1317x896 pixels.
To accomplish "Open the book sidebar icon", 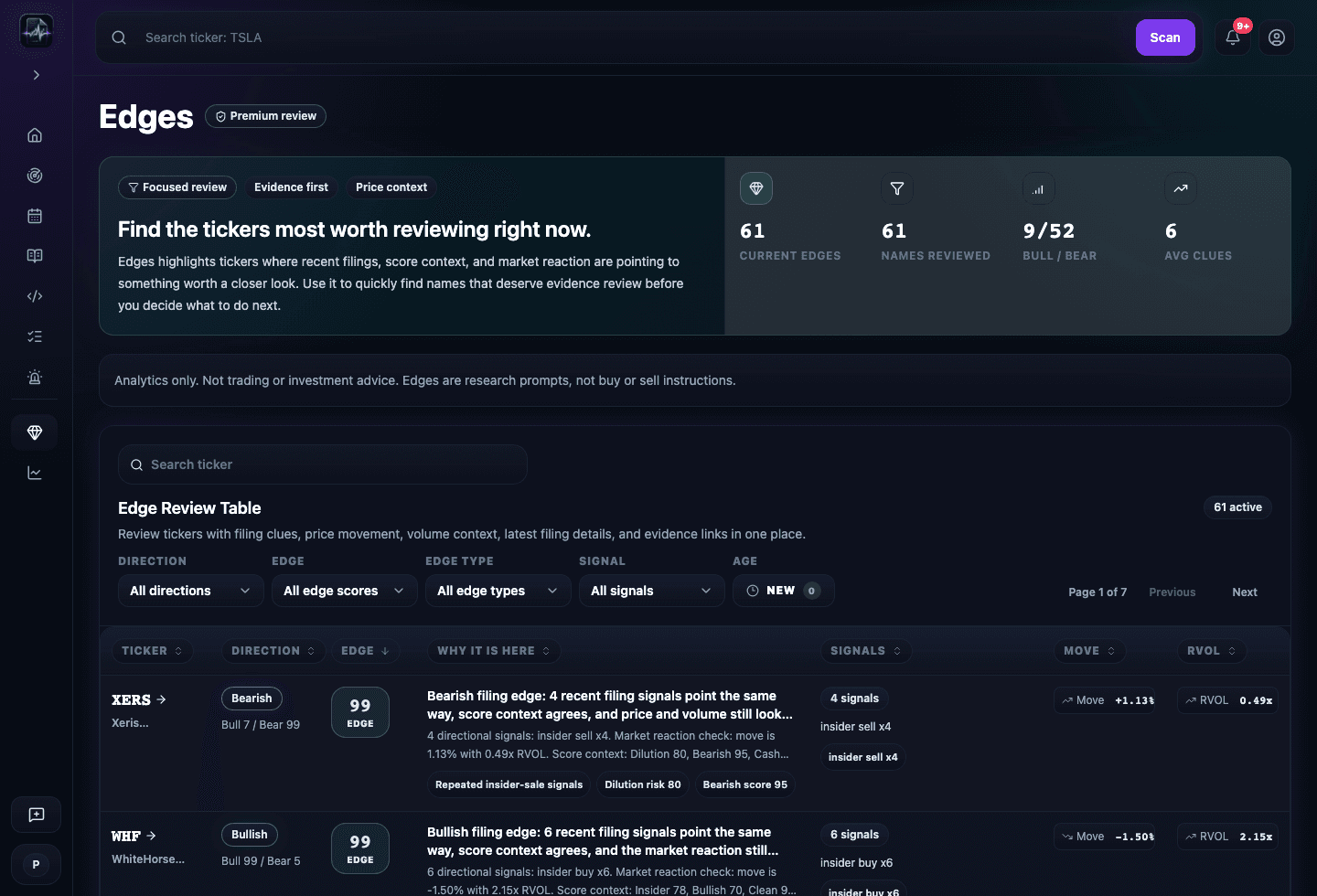I will tap(35, 256).
